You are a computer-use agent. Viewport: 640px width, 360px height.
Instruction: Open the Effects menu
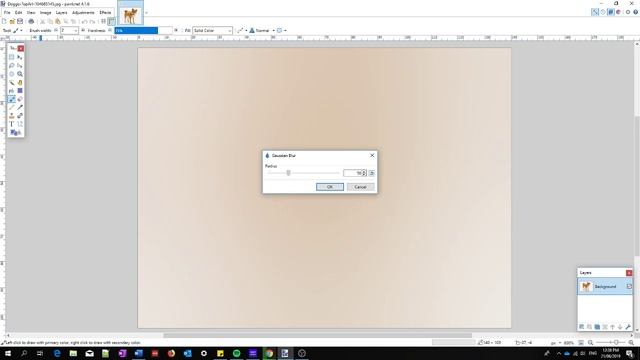coord(105,13)
